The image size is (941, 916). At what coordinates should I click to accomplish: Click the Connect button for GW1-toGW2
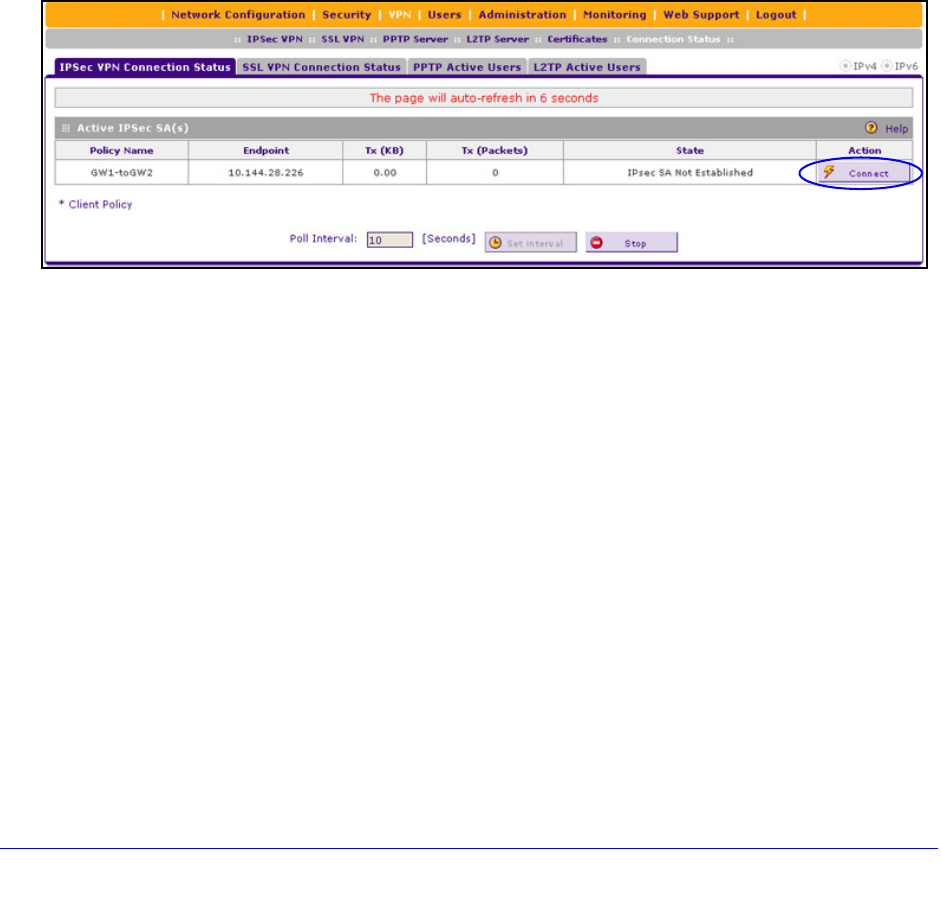pos(863,173)
